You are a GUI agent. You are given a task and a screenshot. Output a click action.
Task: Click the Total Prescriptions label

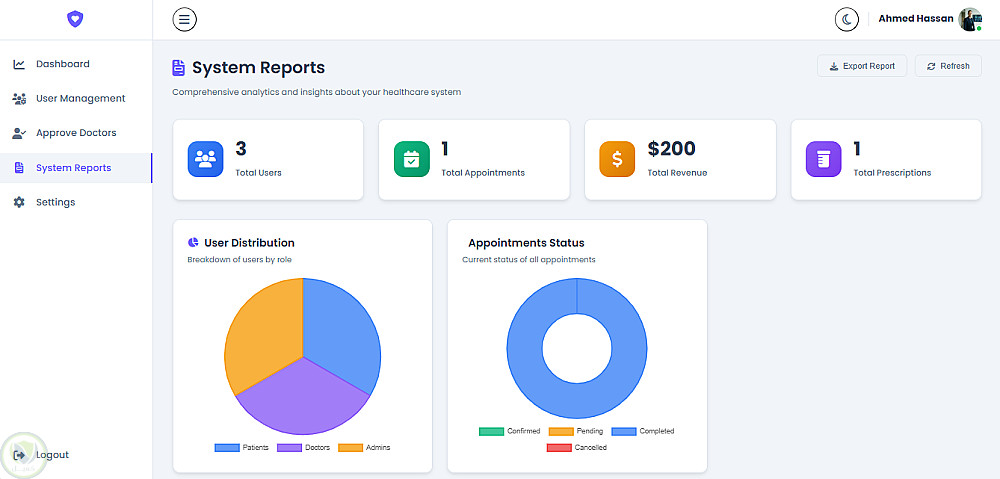point(892,173)
